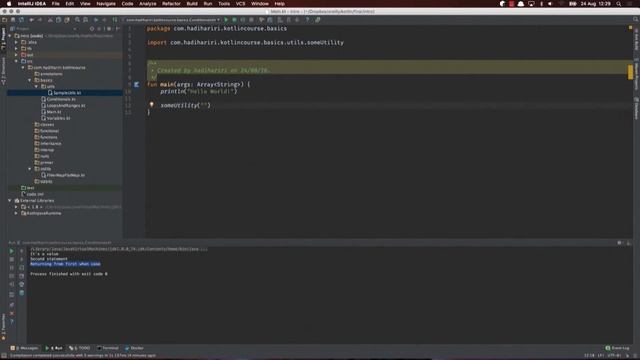
Task: Open the Messages tool window button
Action: click(x=24, y=348)
